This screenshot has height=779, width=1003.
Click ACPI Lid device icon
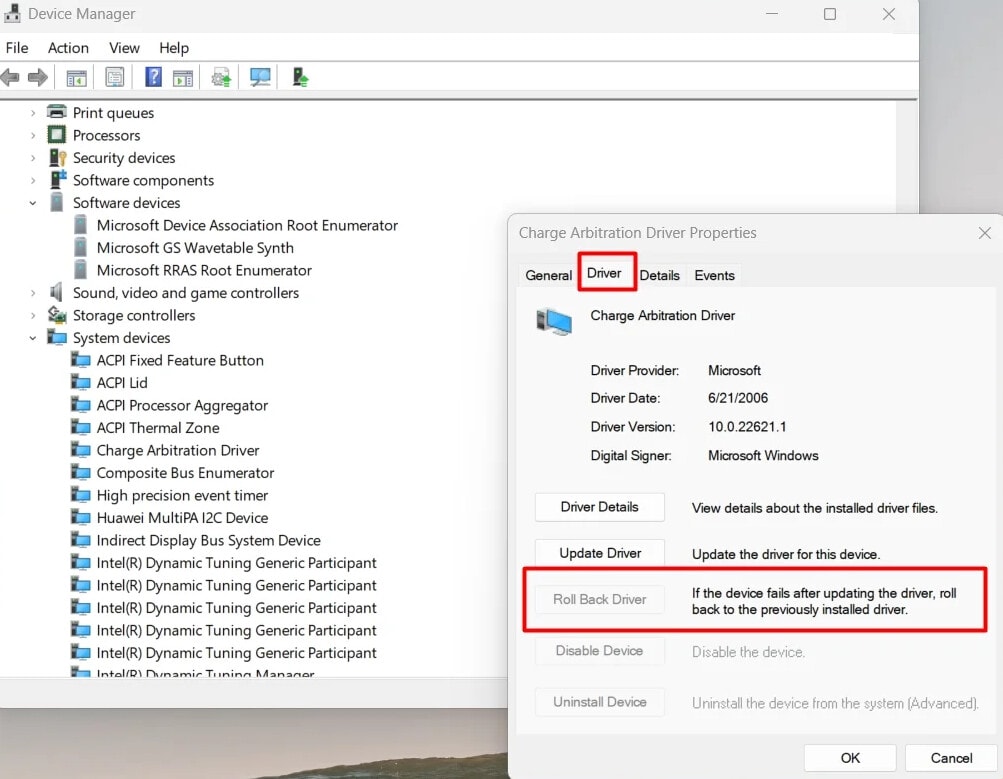coord(81,382)
